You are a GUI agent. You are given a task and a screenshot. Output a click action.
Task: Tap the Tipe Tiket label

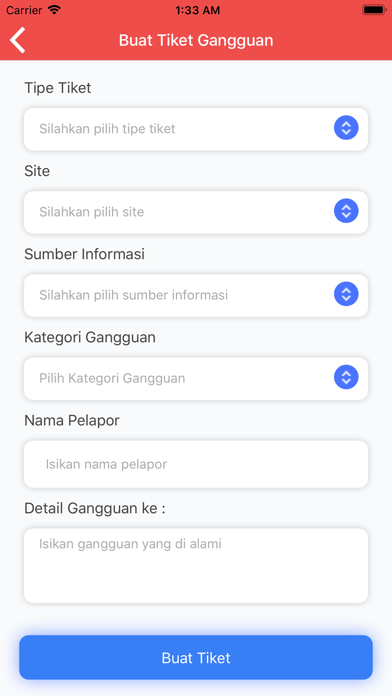click(58, 88)
